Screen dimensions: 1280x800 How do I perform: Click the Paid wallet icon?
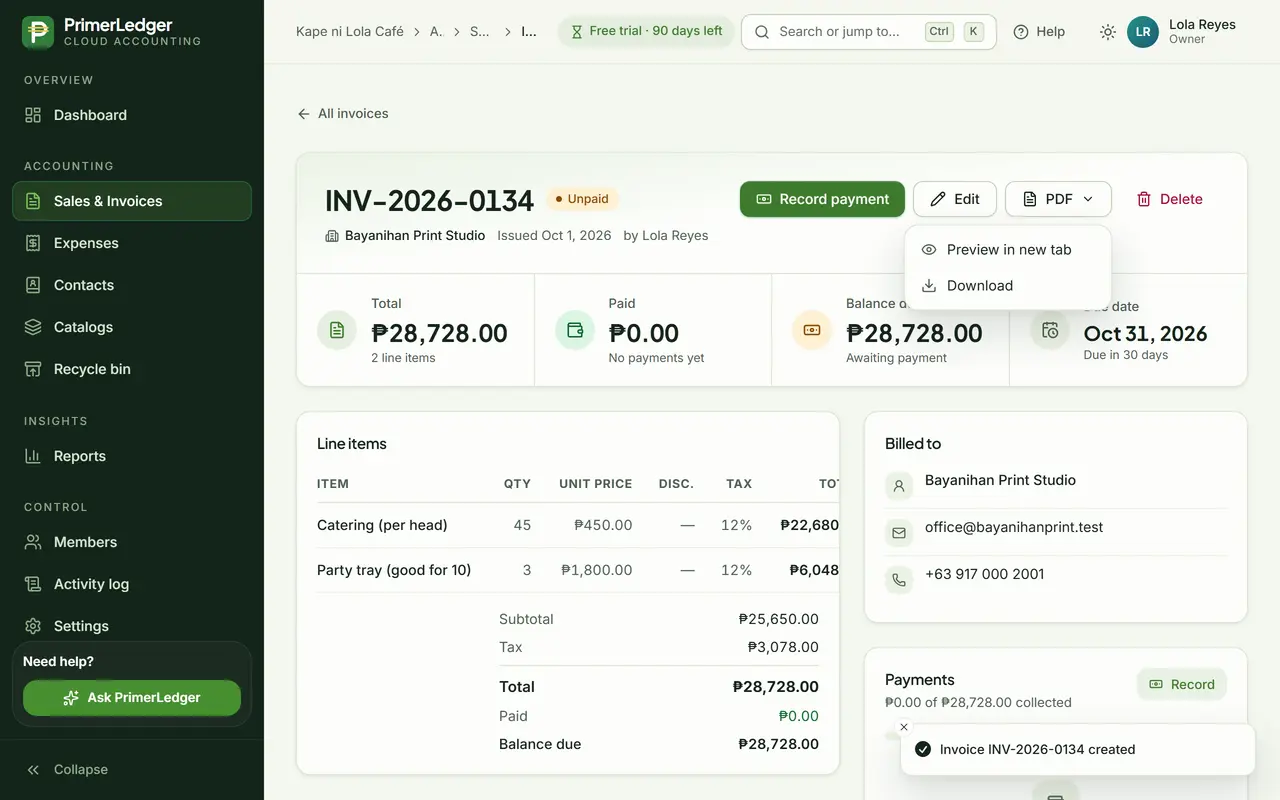575,330
